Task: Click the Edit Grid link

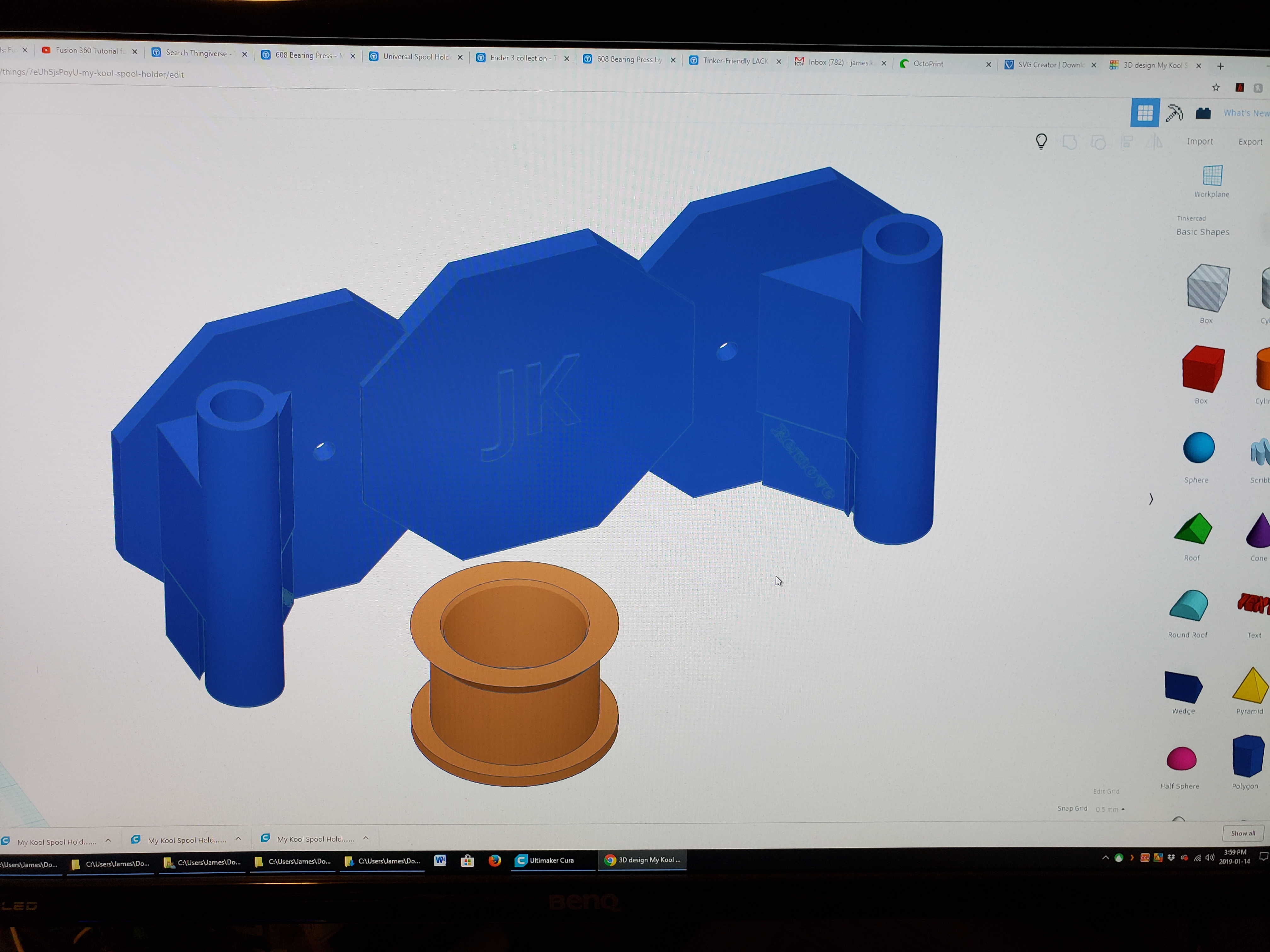Action: coord(1106,791)
